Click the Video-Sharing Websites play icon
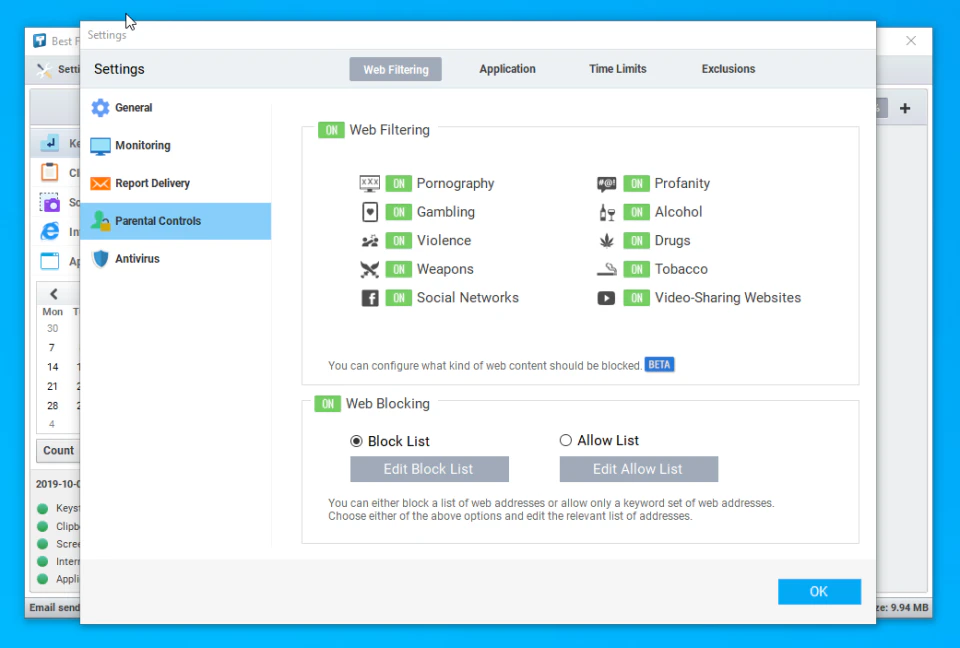 tap(606, 297)
